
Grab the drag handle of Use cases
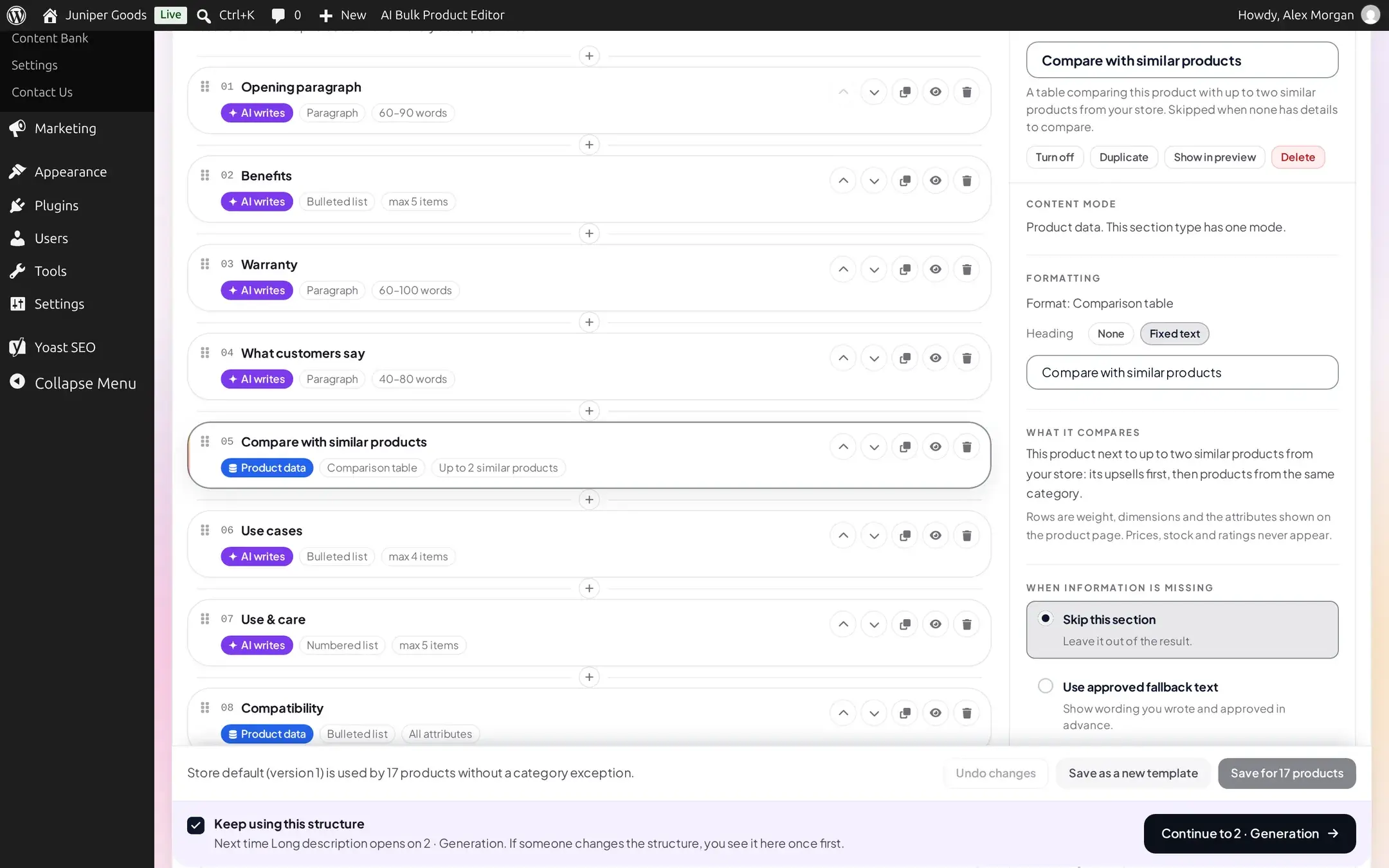(205, 530)
